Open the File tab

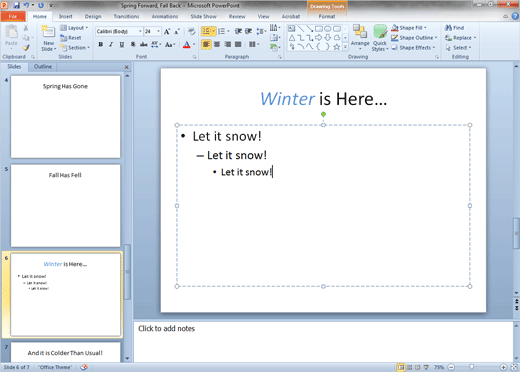click(x=13, y=16)
